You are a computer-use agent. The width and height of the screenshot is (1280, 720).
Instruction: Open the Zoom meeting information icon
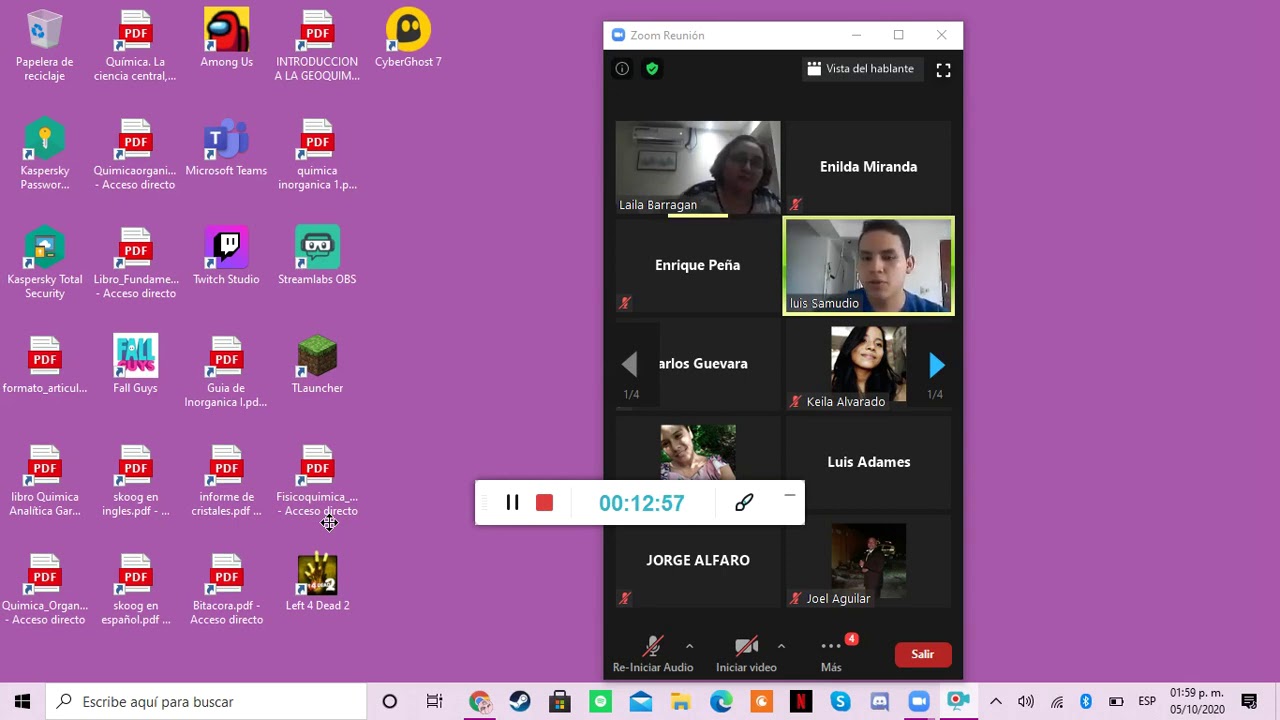(622, 69)
